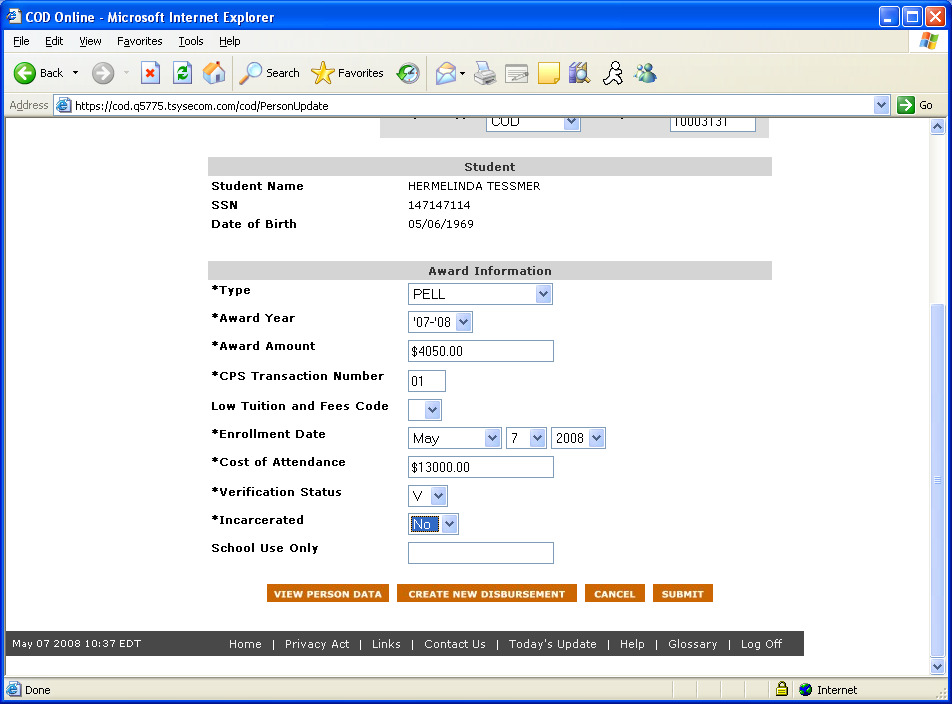Go back with the Back arrow icon
Viewport: 952px width, 704px height.
point(25,73)
